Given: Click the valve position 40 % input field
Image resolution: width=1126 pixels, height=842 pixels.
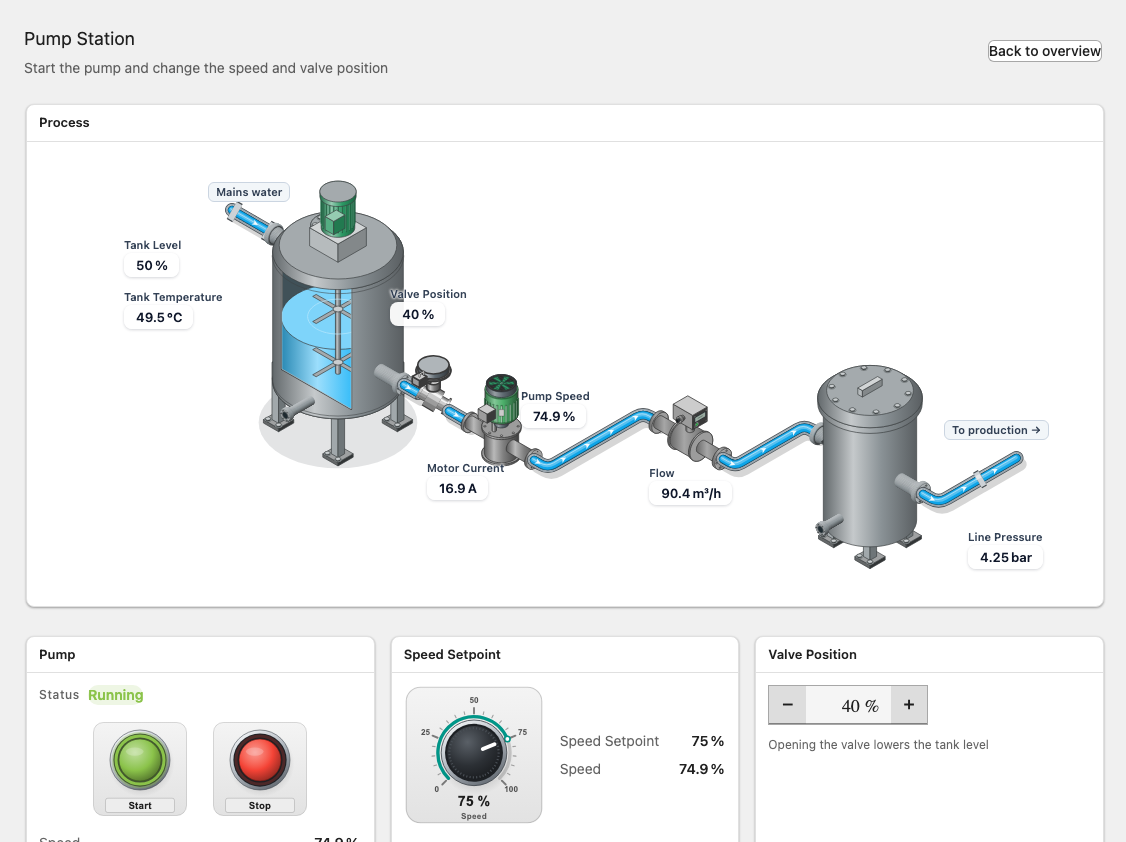Looking at the screenshot, I should [x=849, y=705].
